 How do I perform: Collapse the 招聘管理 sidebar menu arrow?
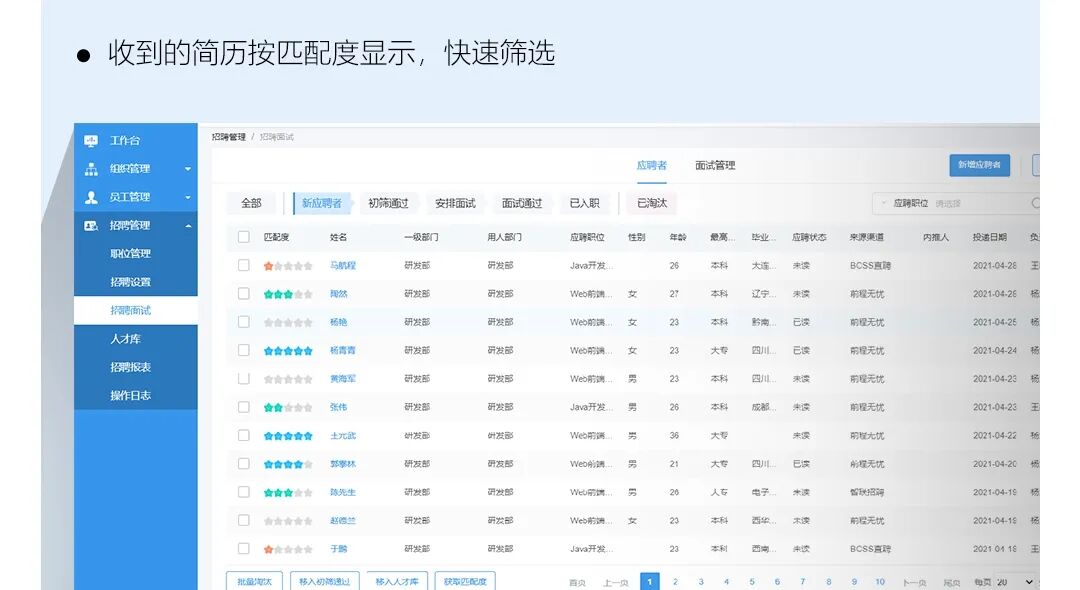[x=187, y=226]
